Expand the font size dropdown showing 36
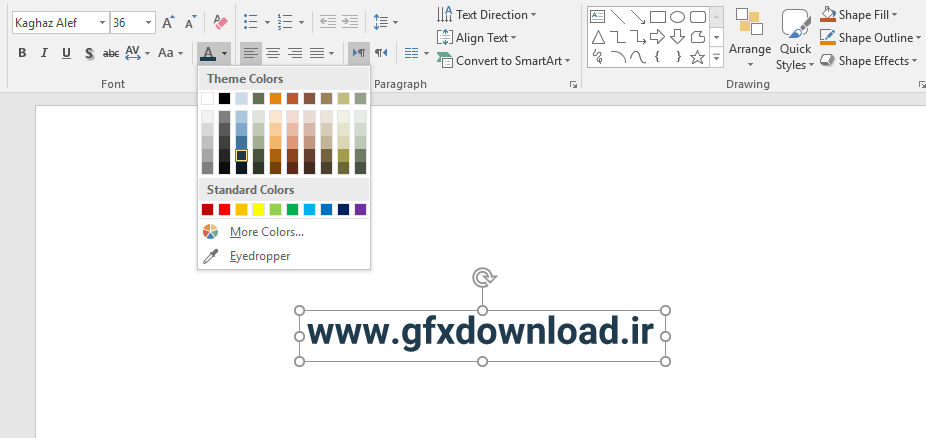 pyautogui.click(x=149, y=22)
